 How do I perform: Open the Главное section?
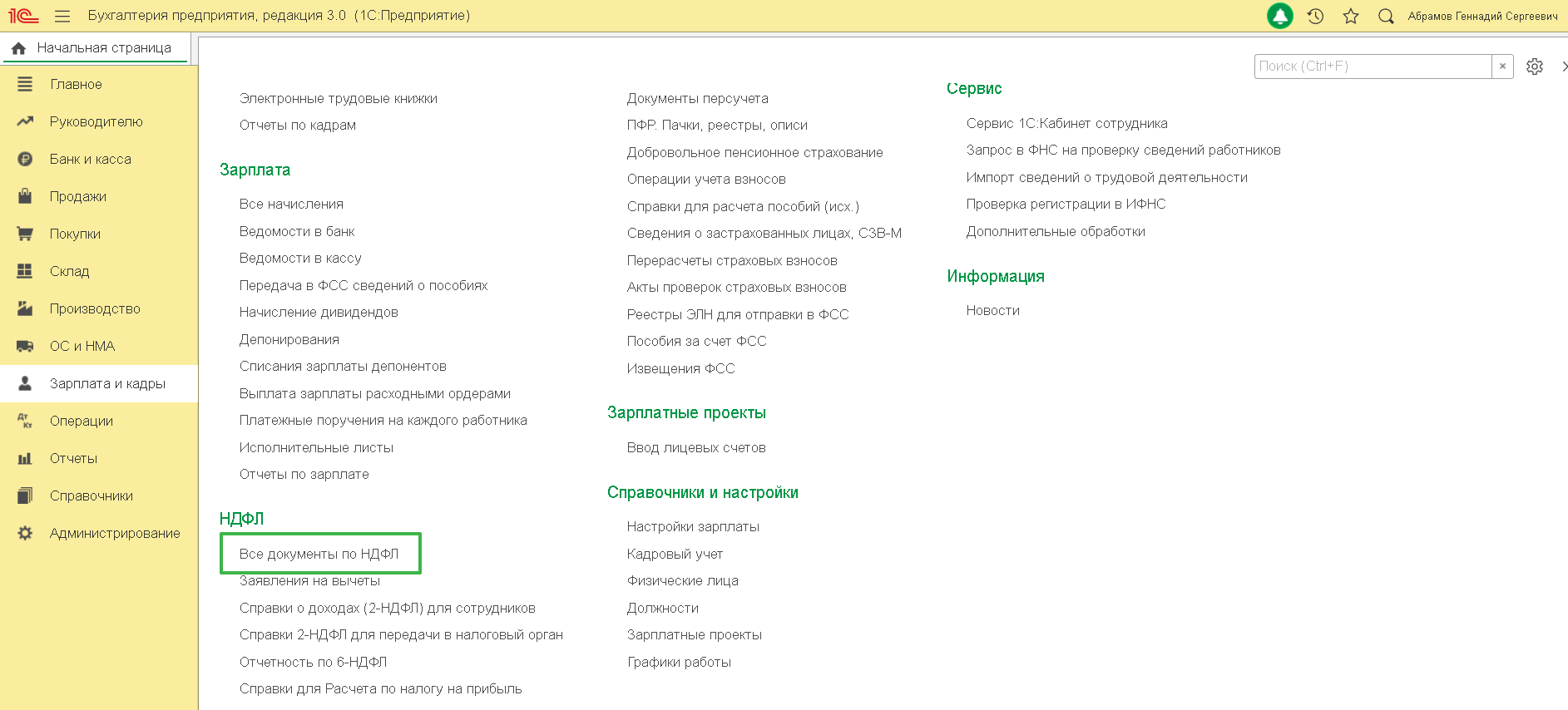click(76, 84)
